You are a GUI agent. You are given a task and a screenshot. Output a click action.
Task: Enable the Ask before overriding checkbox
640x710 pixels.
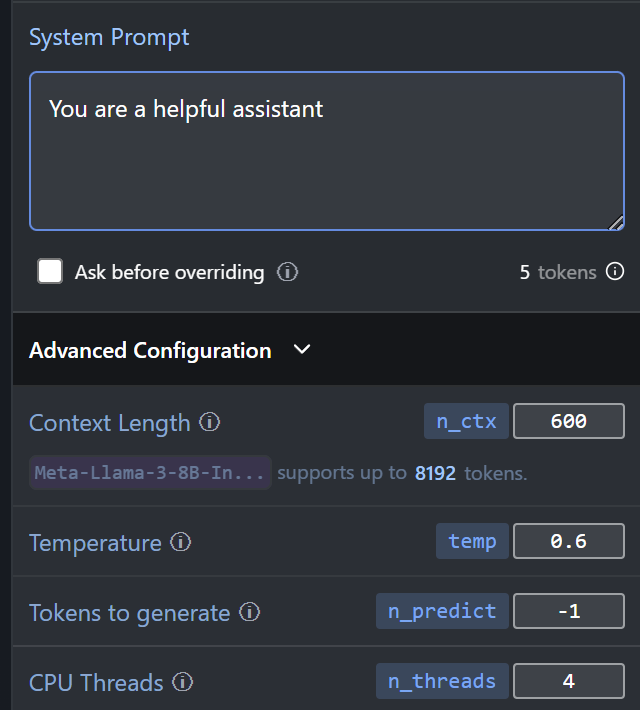click(50, 271)
